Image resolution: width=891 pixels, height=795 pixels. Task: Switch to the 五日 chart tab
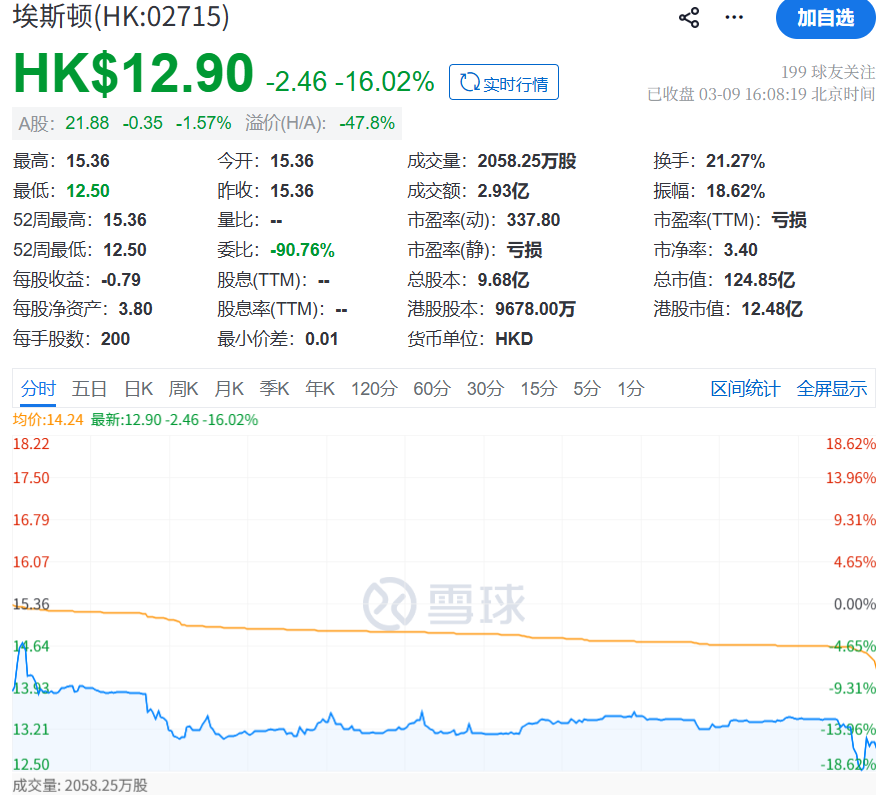point(90,389)
